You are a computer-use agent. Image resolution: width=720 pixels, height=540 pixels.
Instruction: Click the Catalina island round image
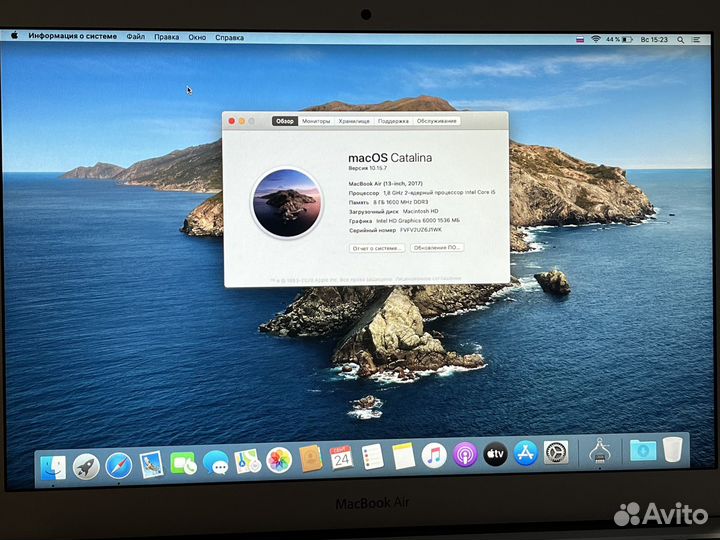coord(287,203)
